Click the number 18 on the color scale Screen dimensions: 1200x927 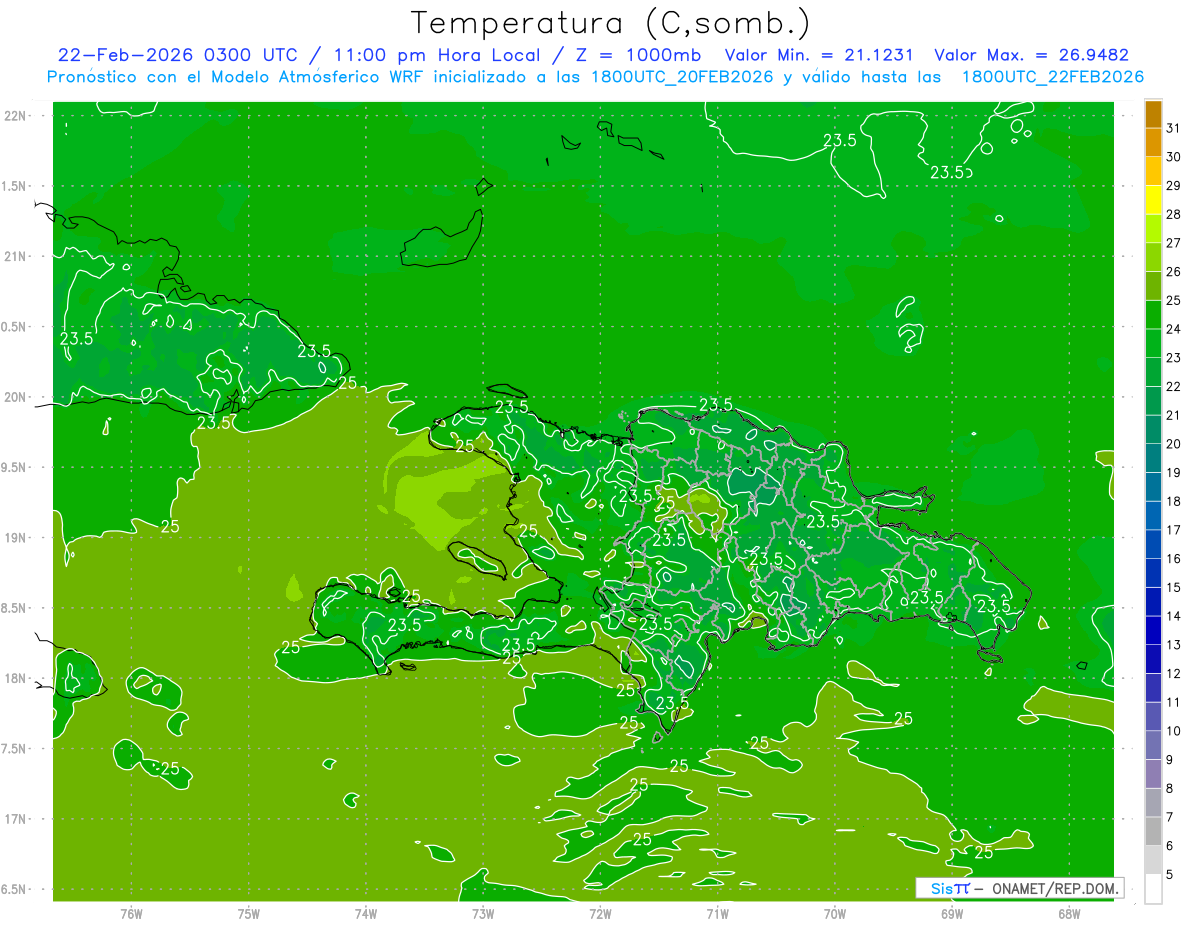point(1173,501)
